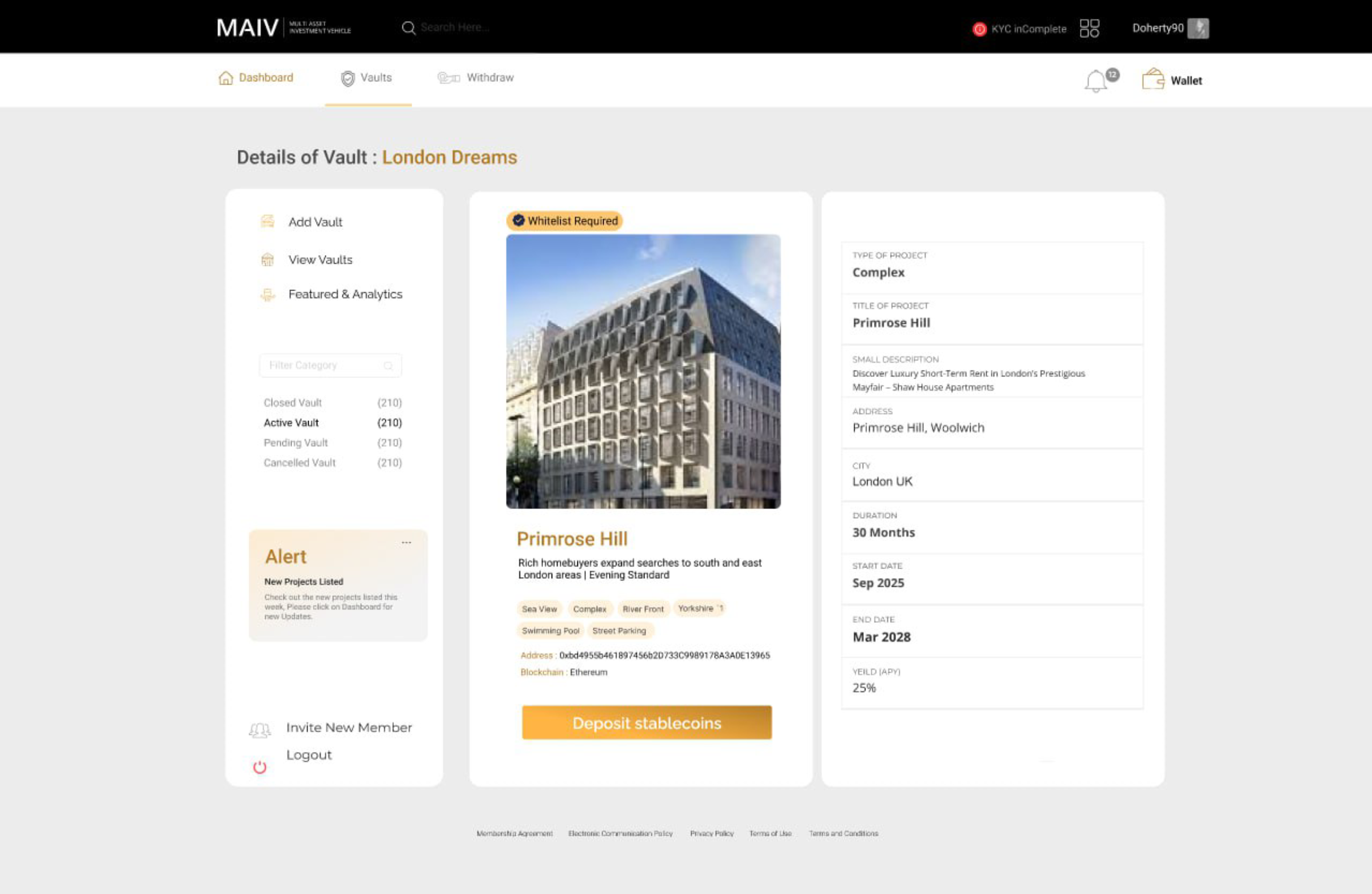Open the Primrose Hill building photo
The width and height of the screenshot is (1372, 894).
(643, 371)
